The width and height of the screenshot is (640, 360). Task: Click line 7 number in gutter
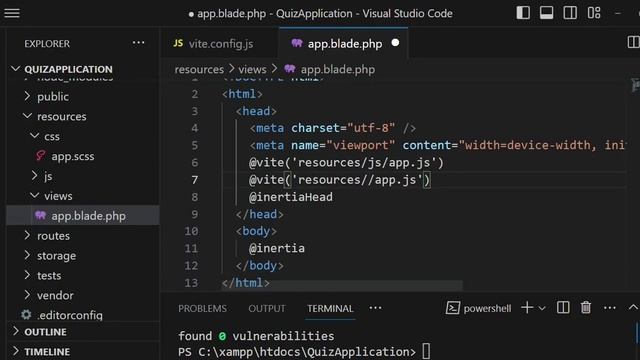pyautogui.click(x=195, y=180)
